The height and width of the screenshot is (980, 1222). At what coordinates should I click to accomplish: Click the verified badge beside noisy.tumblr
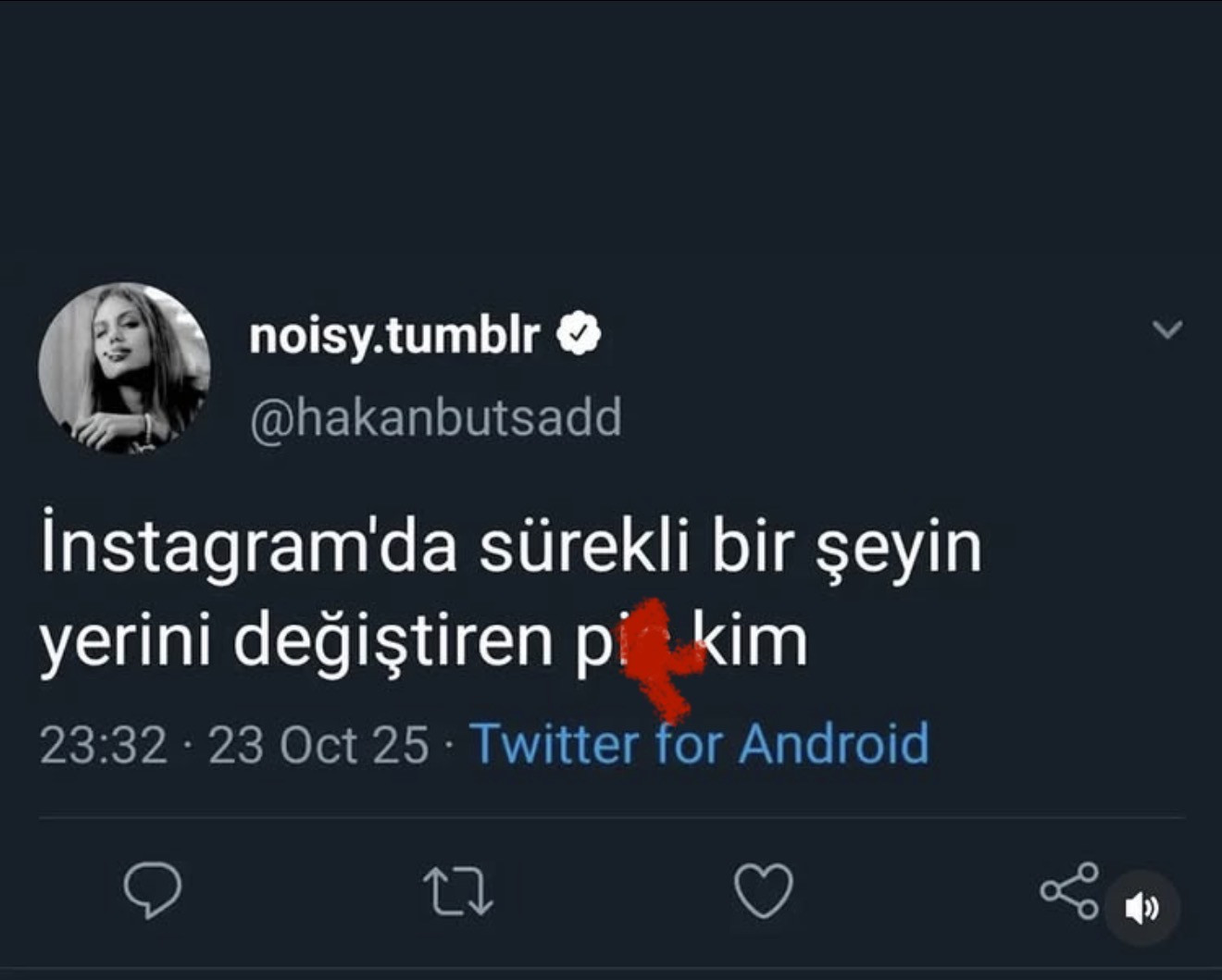(x=579, y=334)
